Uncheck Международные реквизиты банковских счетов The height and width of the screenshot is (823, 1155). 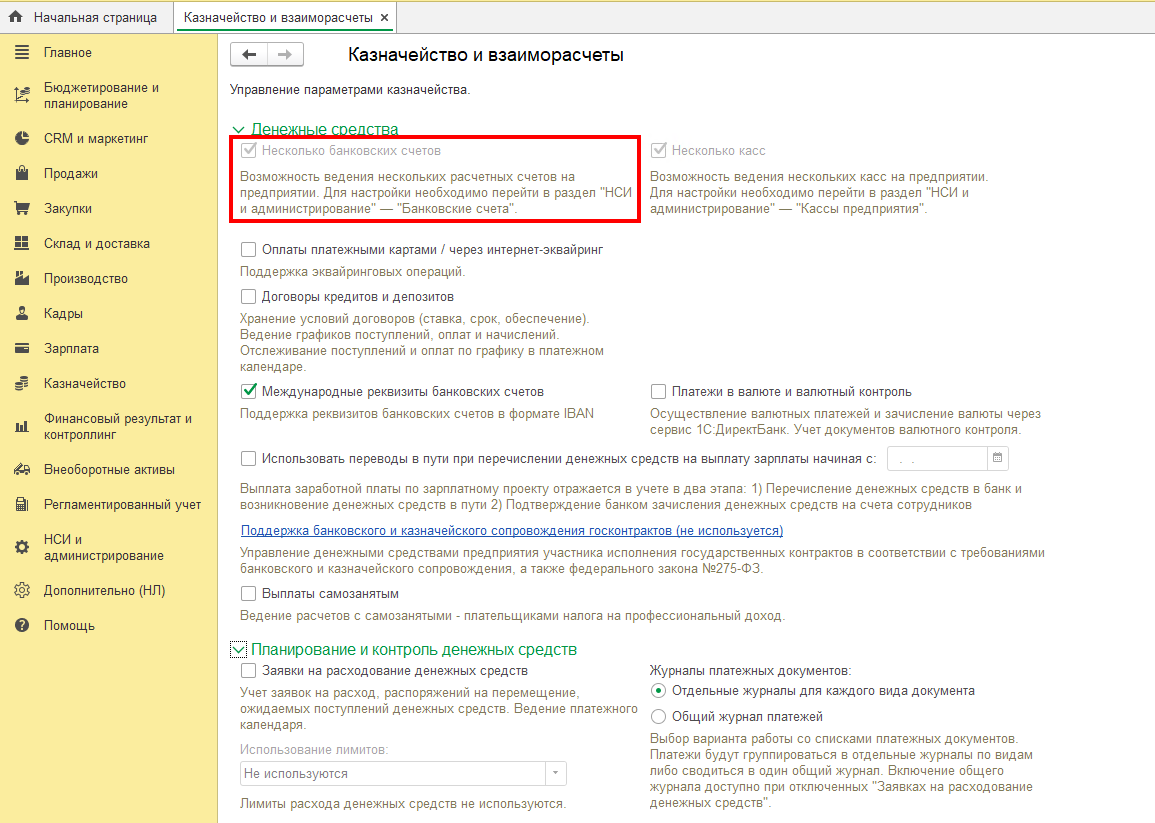coord(248,391)
